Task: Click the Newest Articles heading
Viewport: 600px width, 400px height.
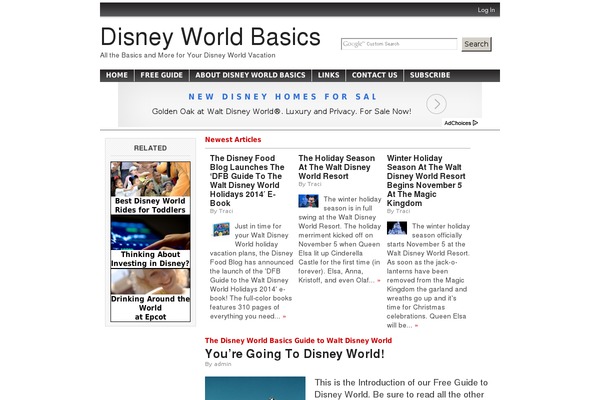Action: pyautogui.click(x=233, y=140)
